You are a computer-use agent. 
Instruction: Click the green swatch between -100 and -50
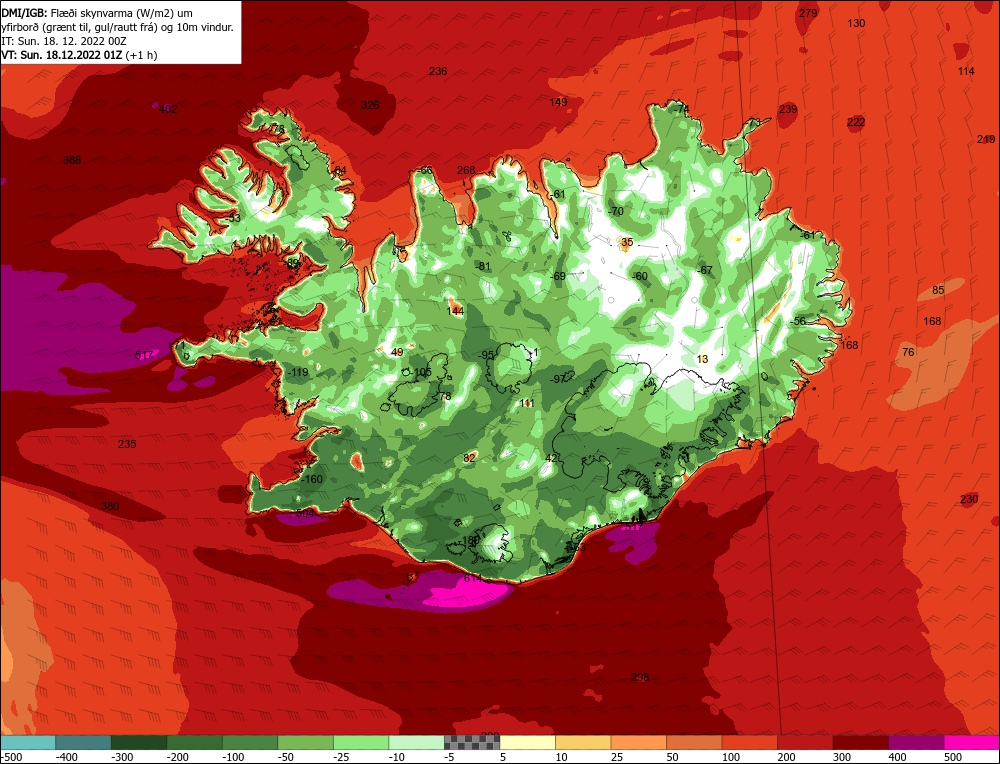[249, 742]
